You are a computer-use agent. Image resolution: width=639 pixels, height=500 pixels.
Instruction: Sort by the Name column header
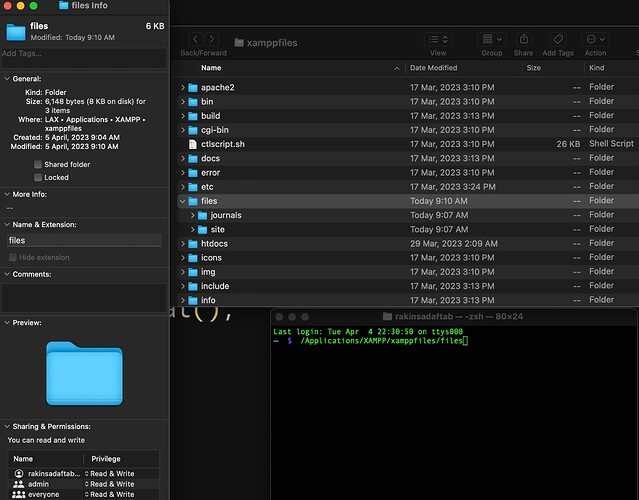coord(211,68)
